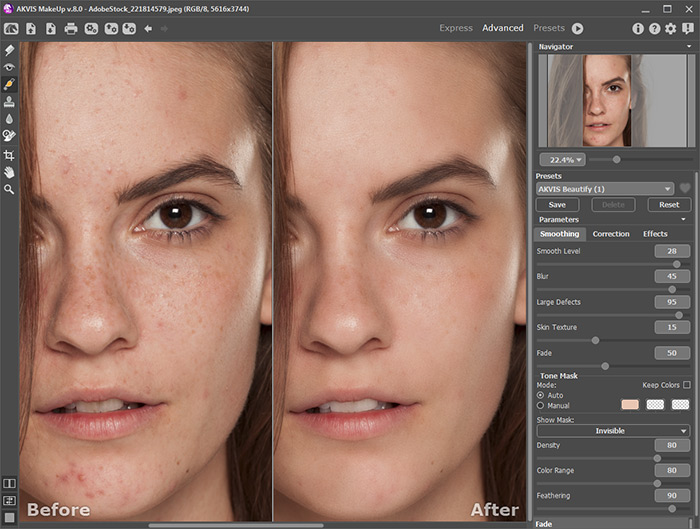Click the Run play button
The image size is (700, 529).
coord(578,29)
